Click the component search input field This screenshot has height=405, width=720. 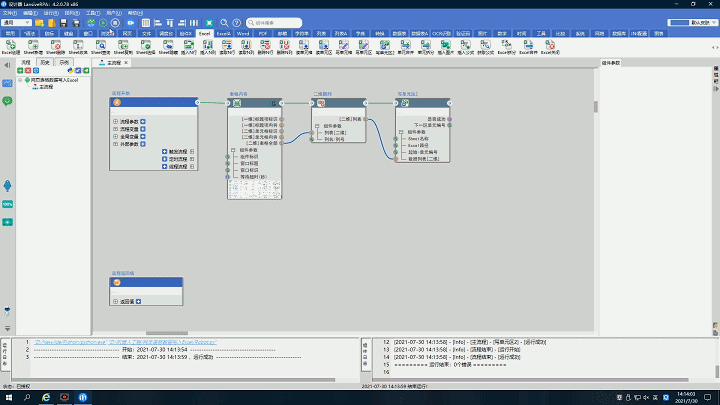[274, 22]
